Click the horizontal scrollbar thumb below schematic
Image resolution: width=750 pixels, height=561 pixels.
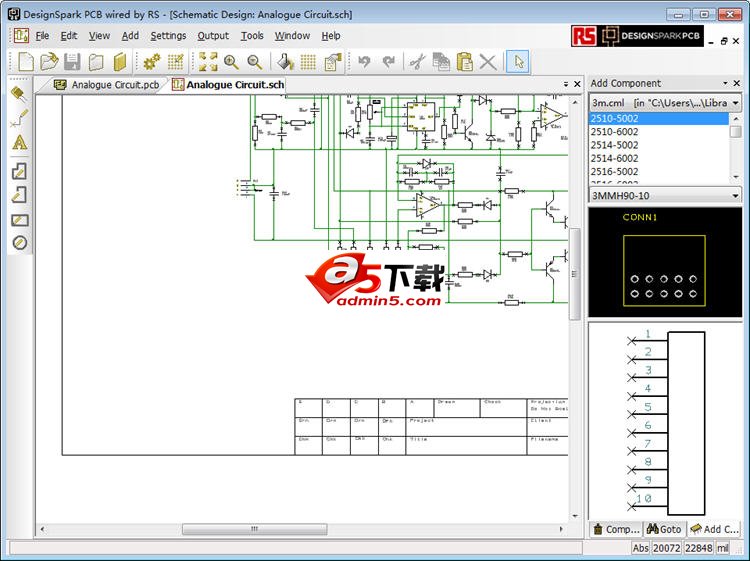[254, 530]
